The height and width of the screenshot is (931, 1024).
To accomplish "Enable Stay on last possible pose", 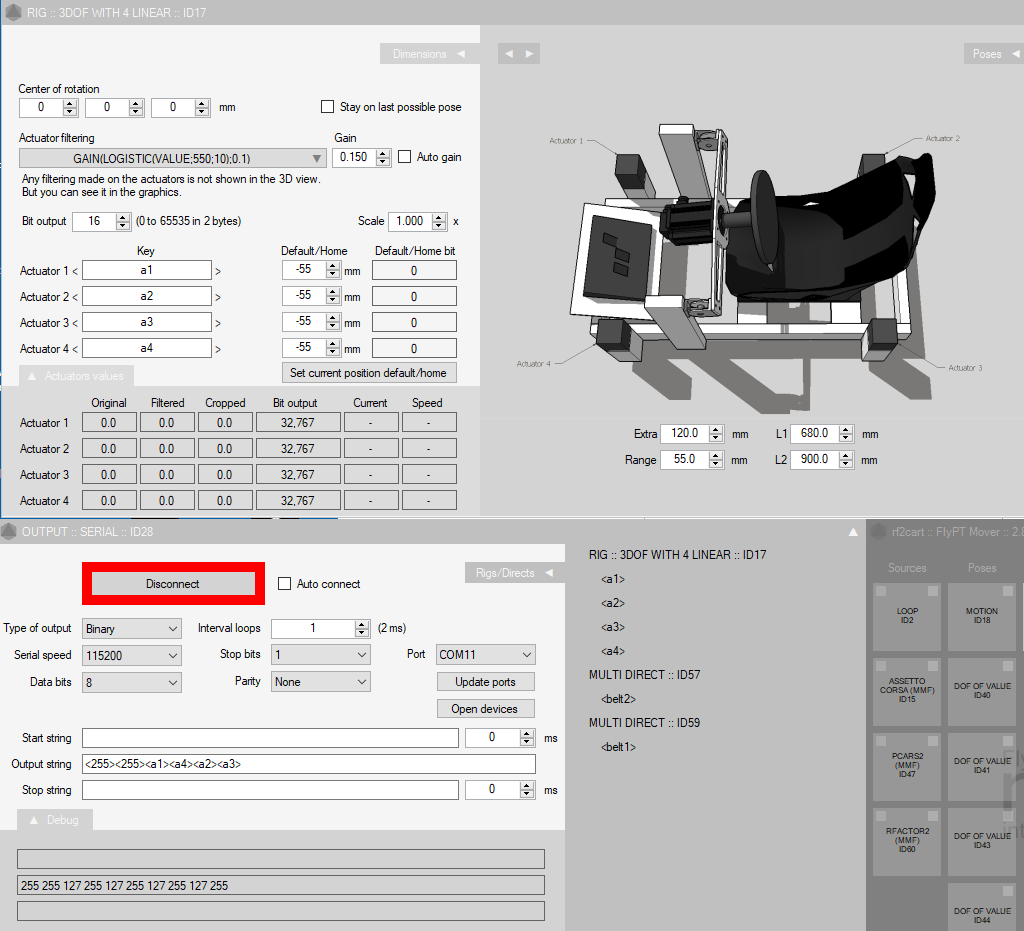I will point(327,107).
